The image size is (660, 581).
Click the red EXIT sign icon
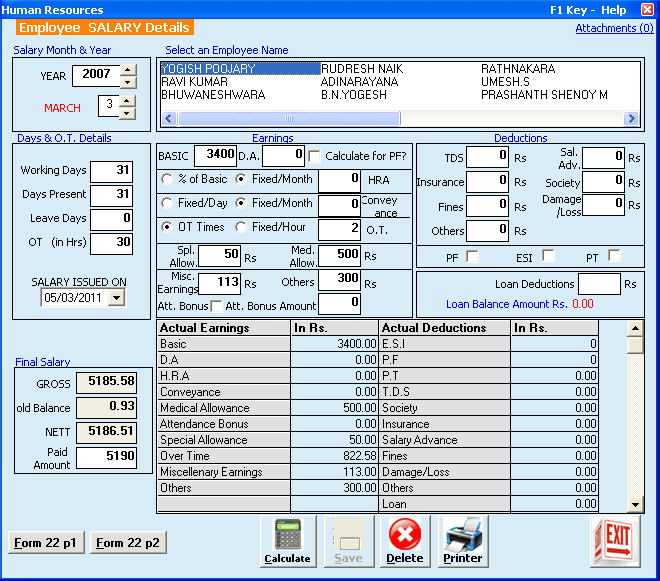(x=615, y=541)
